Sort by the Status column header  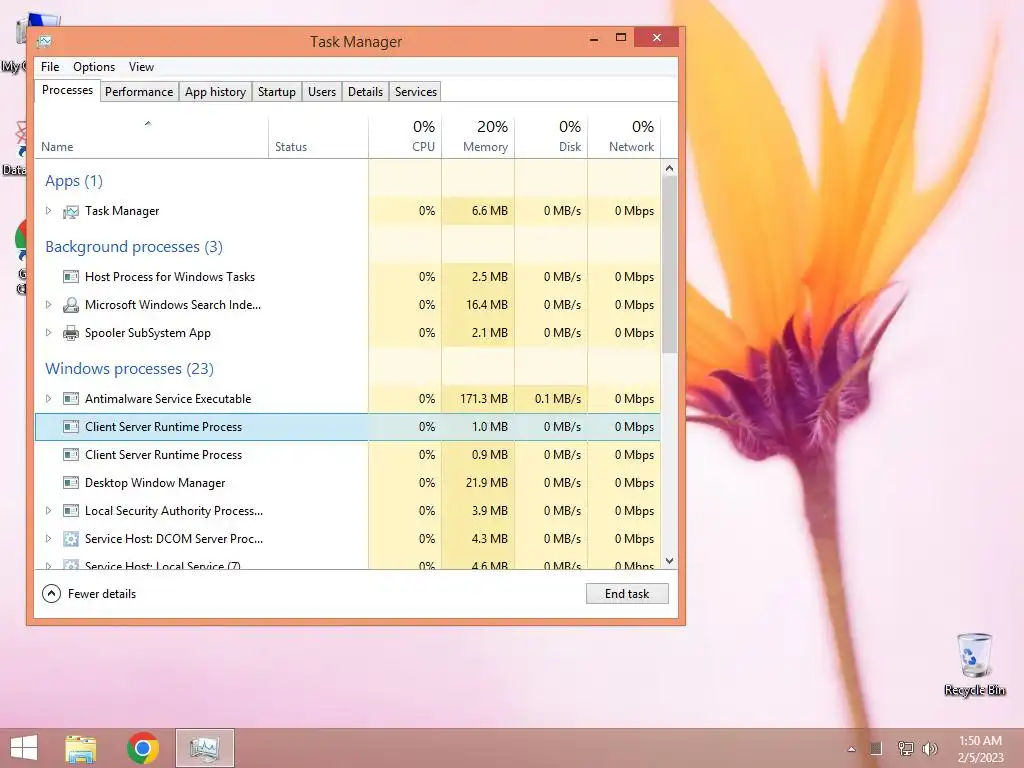[318, 137]
